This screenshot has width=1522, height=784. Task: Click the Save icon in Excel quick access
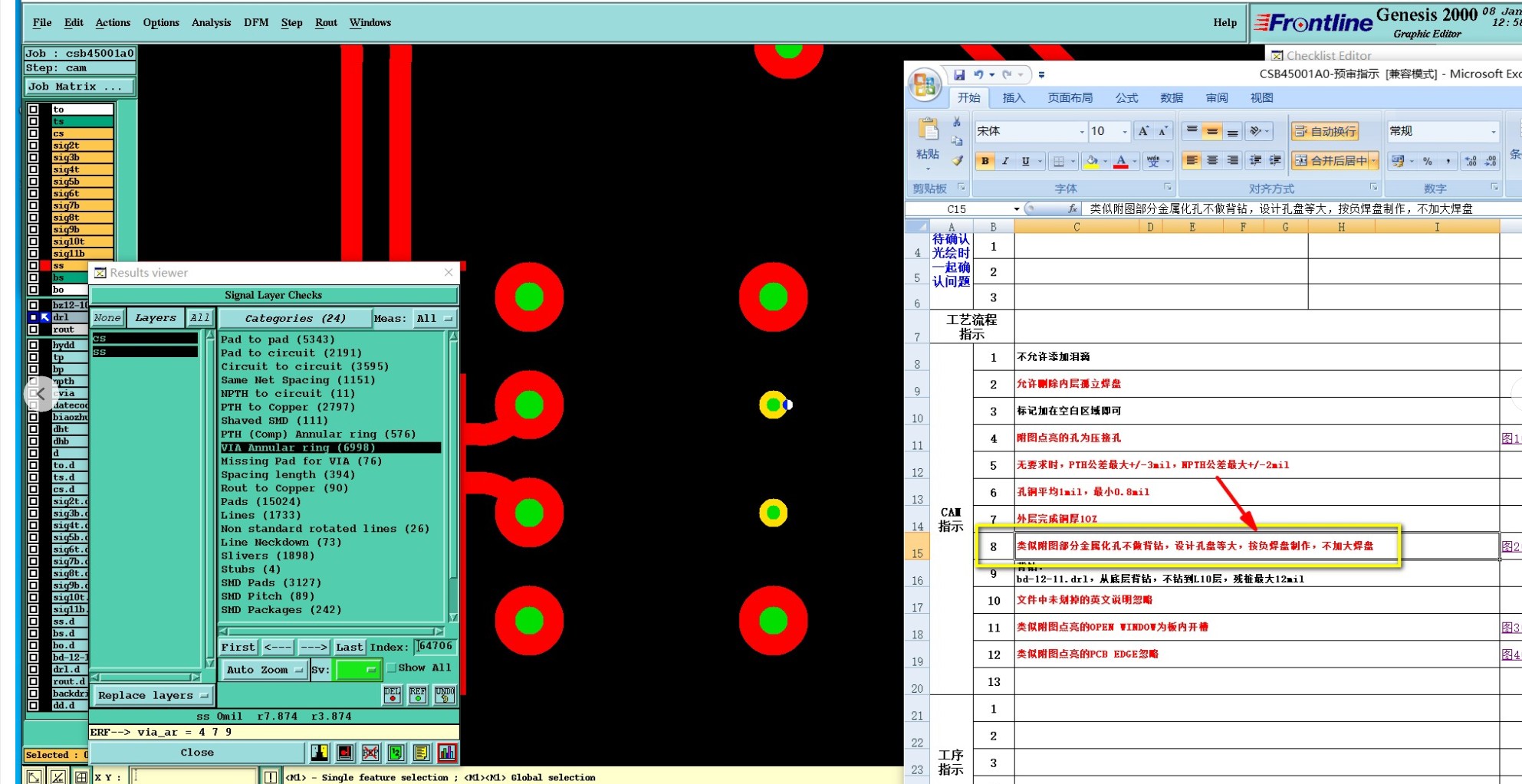pos(958,74)
